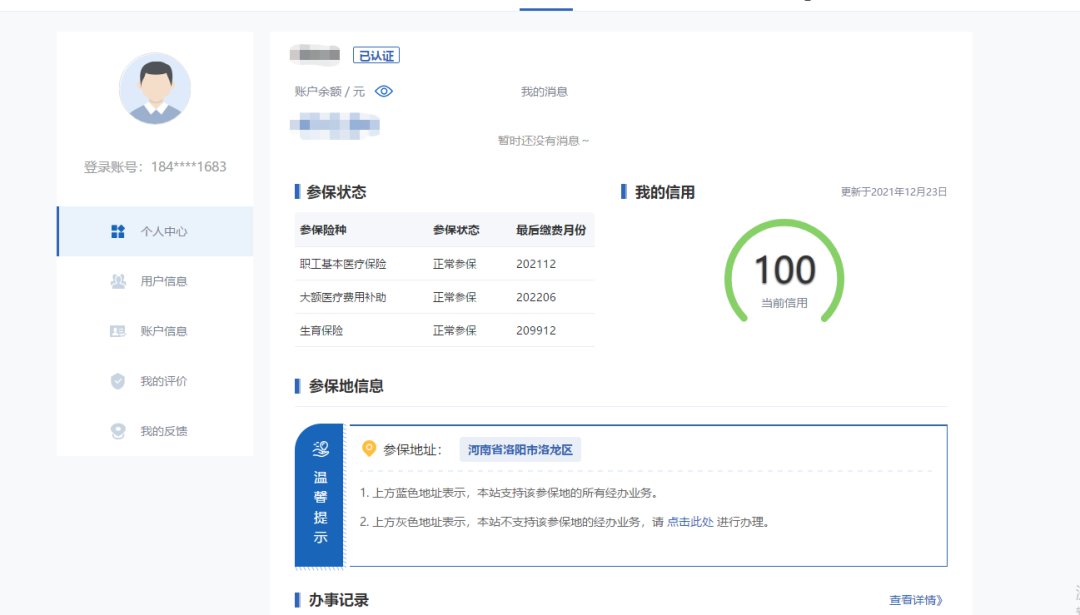Open the 用户信息 menu item
1080x615 pixels.
click(x=163, y=281)
